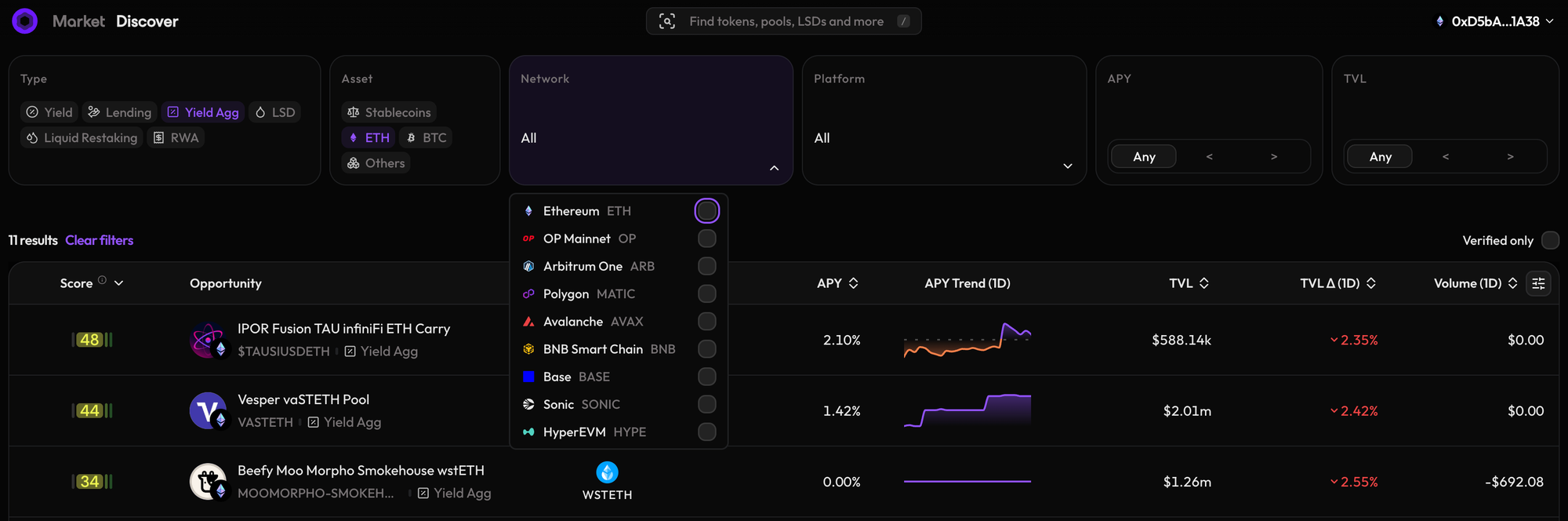Screen dimensions: 1568x521
Task: Click the Vesper vaSTETH APY trend chart
Action: pyautogui.click(x=967, y=410)
